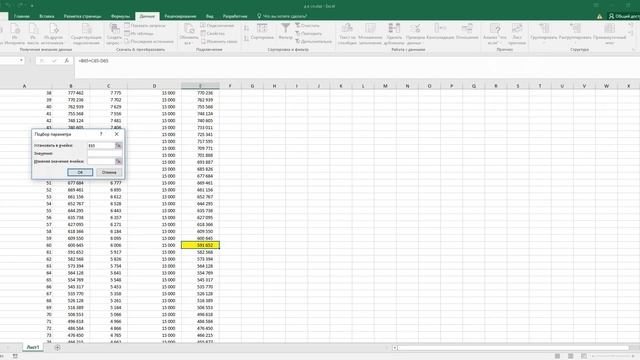Click the Фильтр funnel icon
This screenshot has height=360, width=640.
285,31
